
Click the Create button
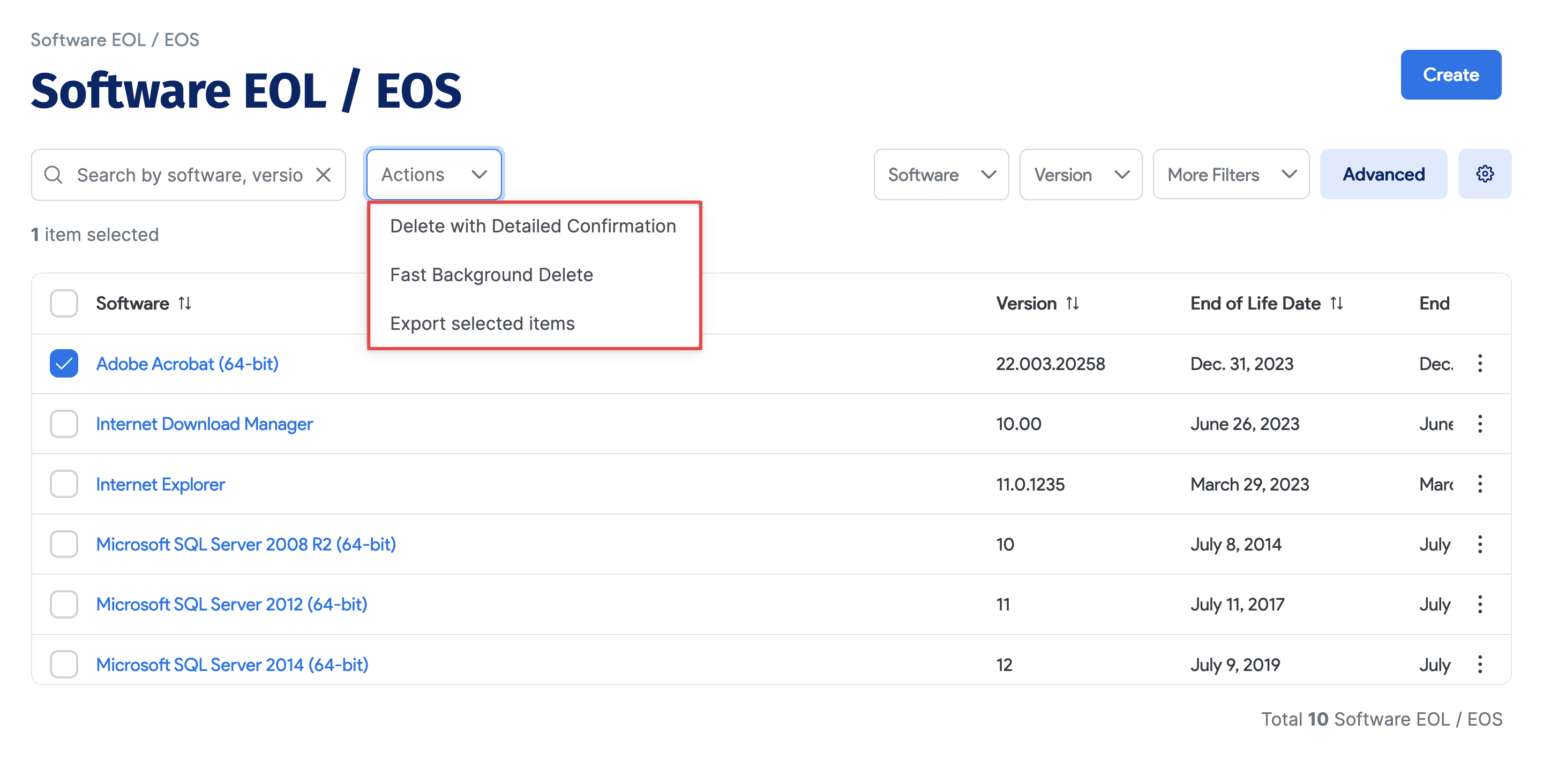tap(1451, 74)
